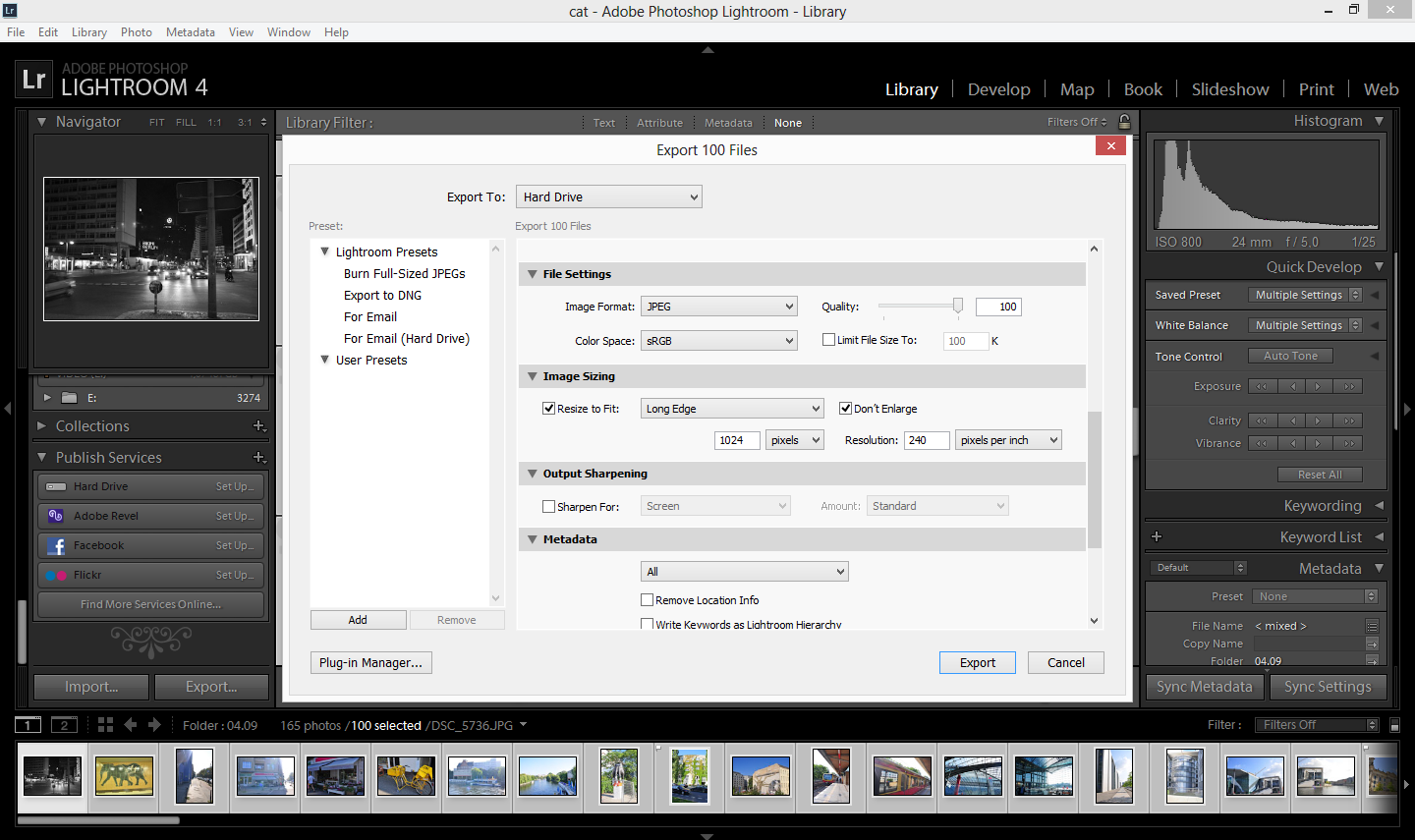Increase Clarity with single right arrow

(x=1320, y=420)
